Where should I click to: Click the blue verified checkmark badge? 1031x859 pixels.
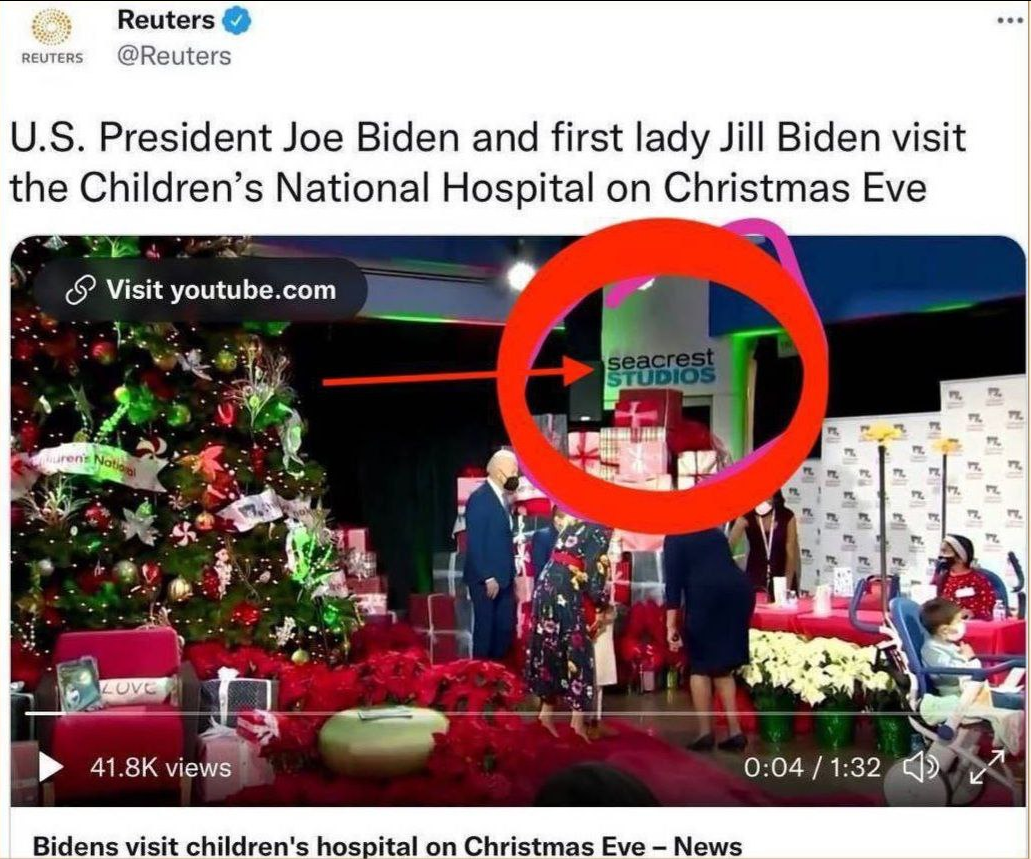click(237, 21)
